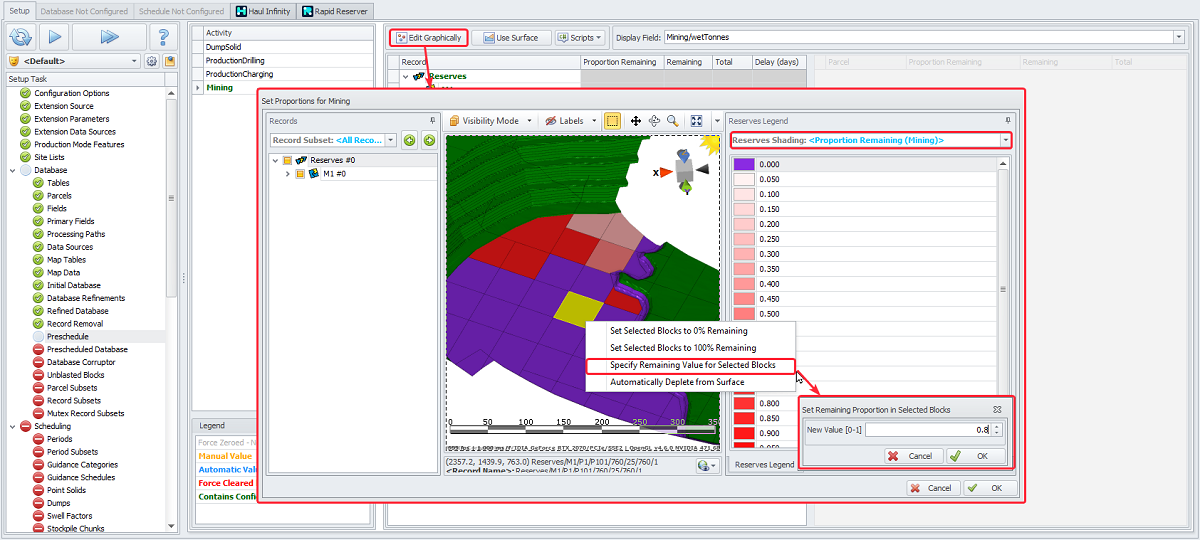Click the refresh setup icon

(22, 37)
